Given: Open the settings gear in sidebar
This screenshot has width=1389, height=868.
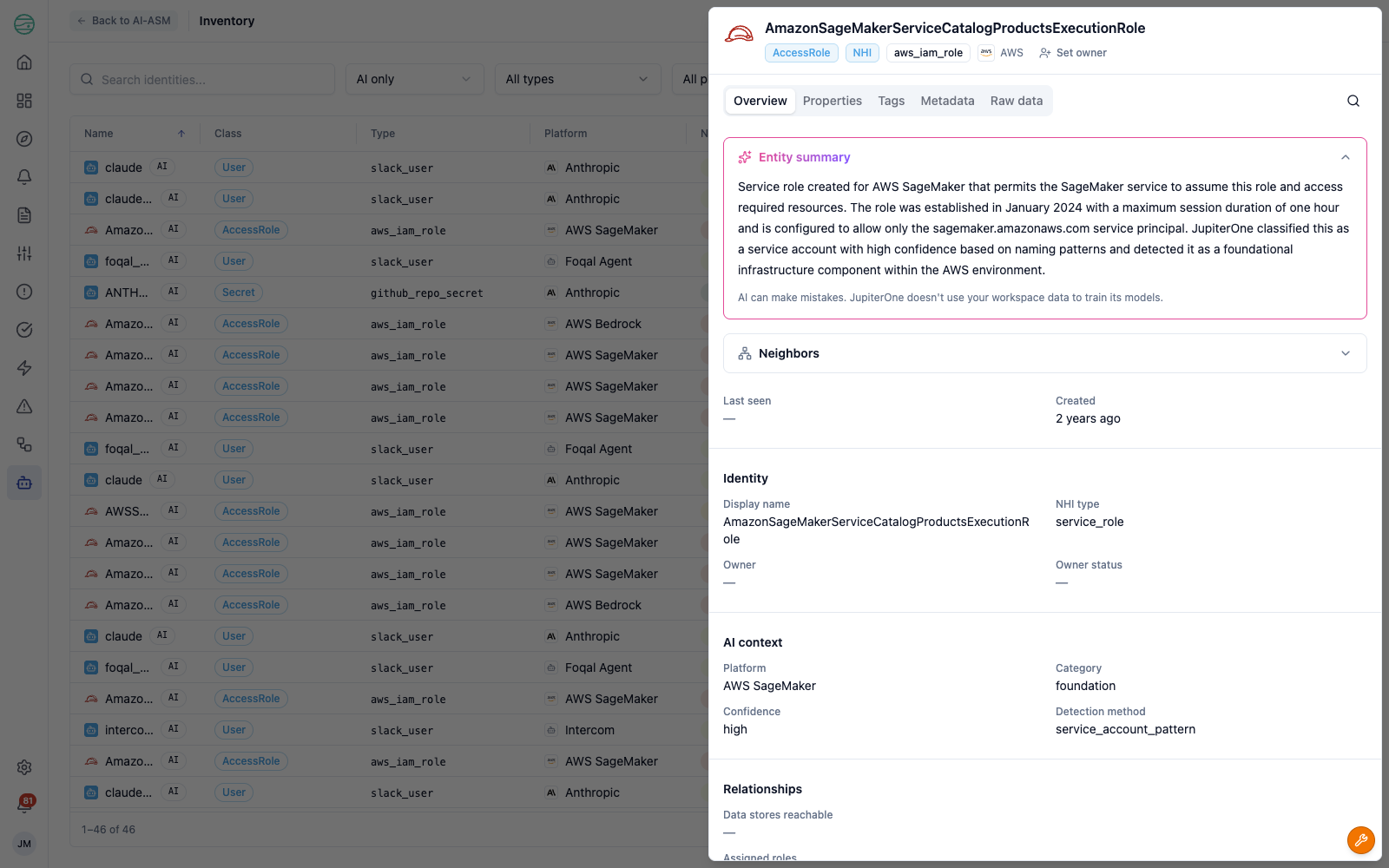Looking at the screenshot, I should pyautogui.click(x=24, y=767).
